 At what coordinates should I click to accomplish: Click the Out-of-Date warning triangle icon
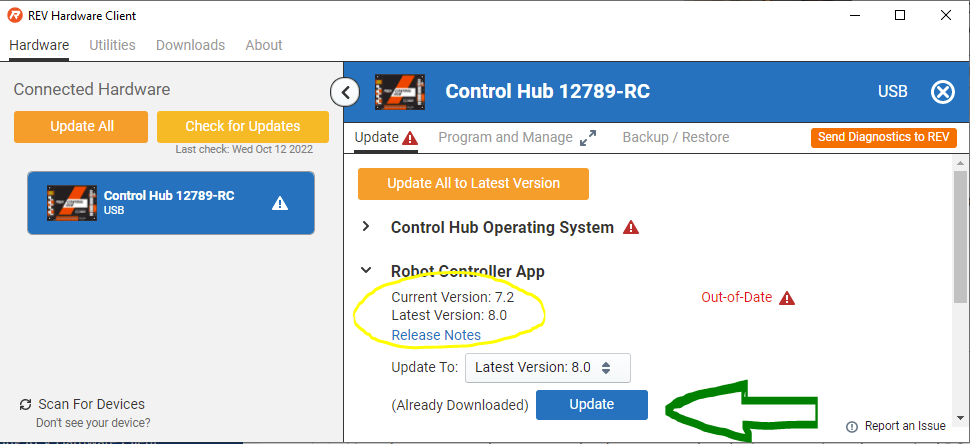pos(787,298)
